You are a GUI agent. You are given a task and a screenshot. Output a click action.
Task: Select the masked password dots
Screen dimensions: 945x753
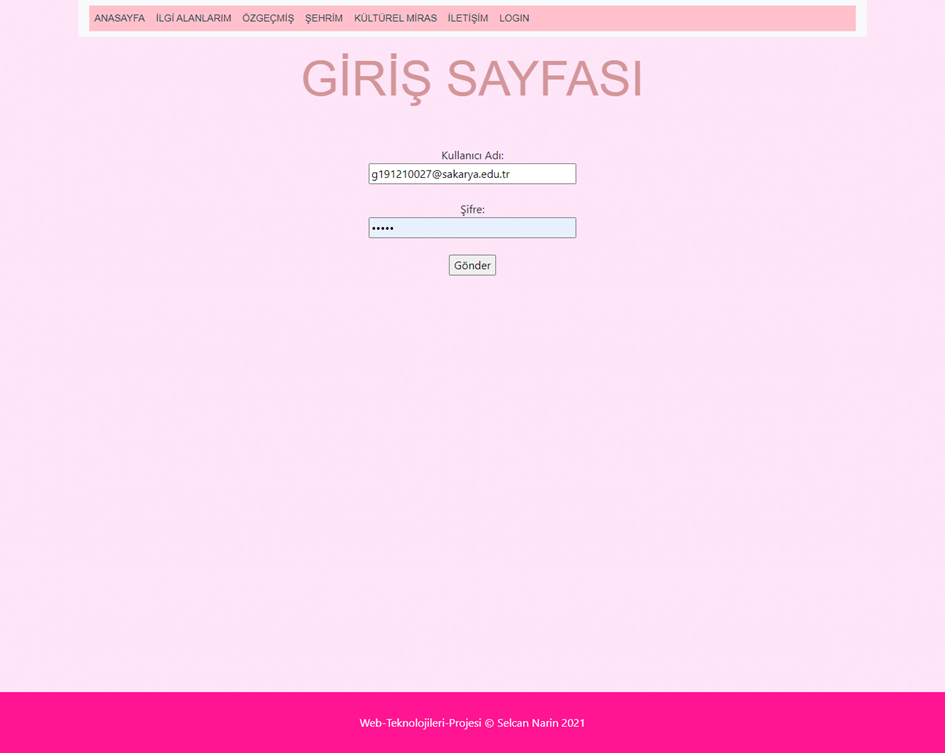click(x=383, y=227)
